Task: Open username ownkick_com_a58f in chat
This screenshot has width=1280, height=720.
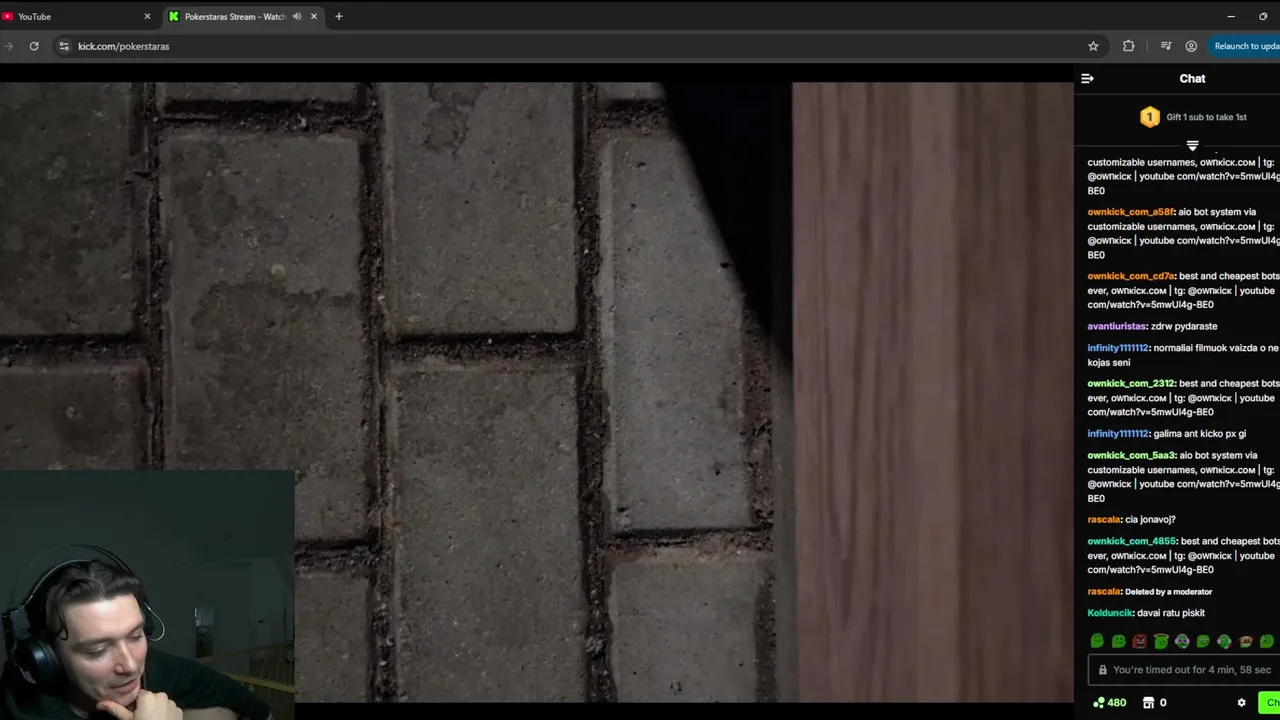Action: click(x=1130, y=212)
